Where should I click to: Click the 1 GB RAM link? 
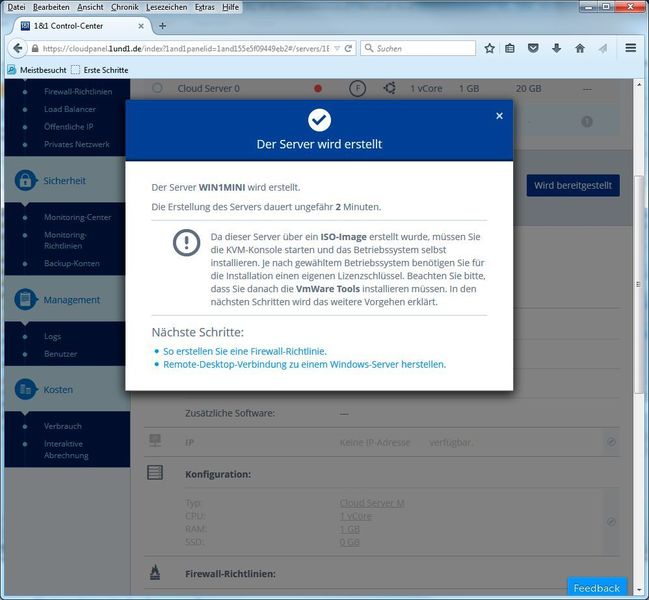tap(350, 529)
